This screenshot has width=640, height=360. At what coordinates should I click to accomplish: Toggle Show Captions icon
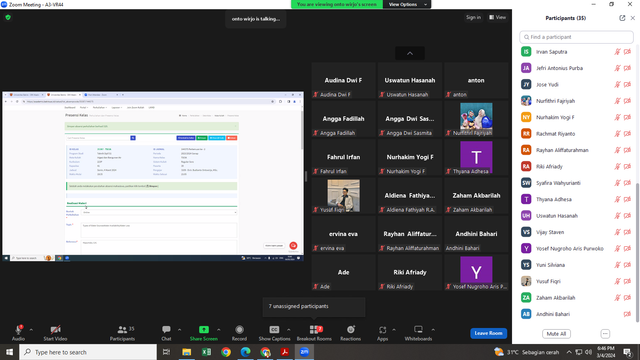(274, 330)
